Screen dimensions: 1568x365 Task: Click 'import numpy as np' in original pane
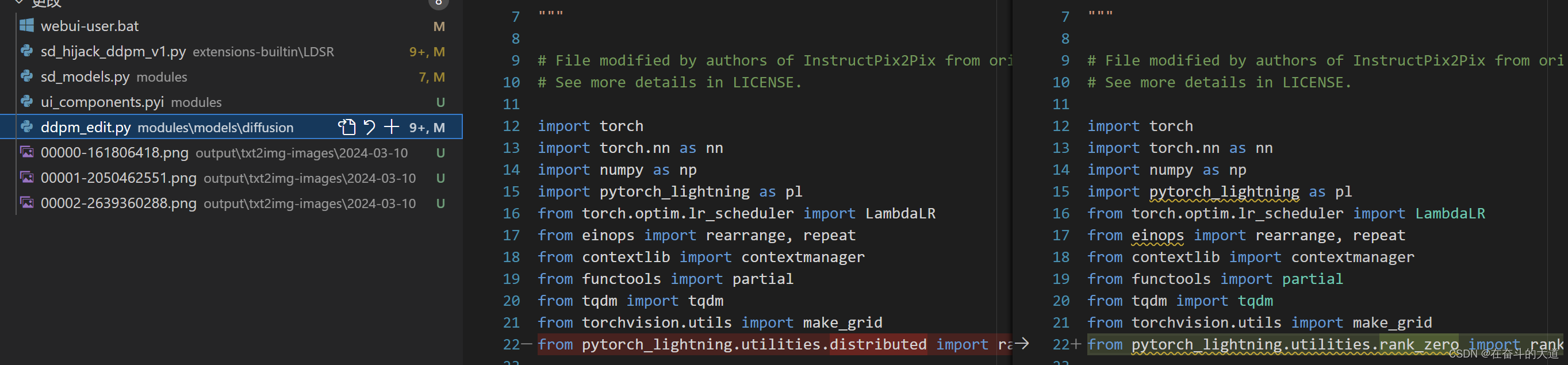click(617, 170)
